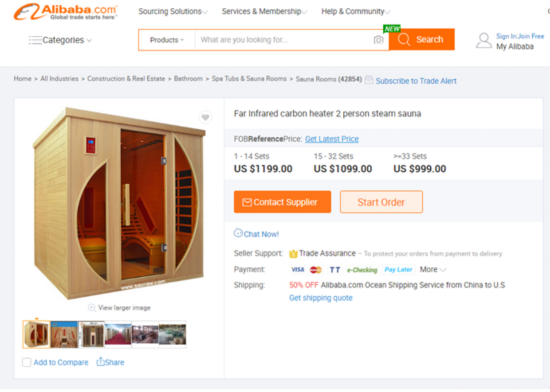Click the Subscribe to Trade Alert envelope icon
The width and height of the screenshot is (550, 392).
coord(369,80)
